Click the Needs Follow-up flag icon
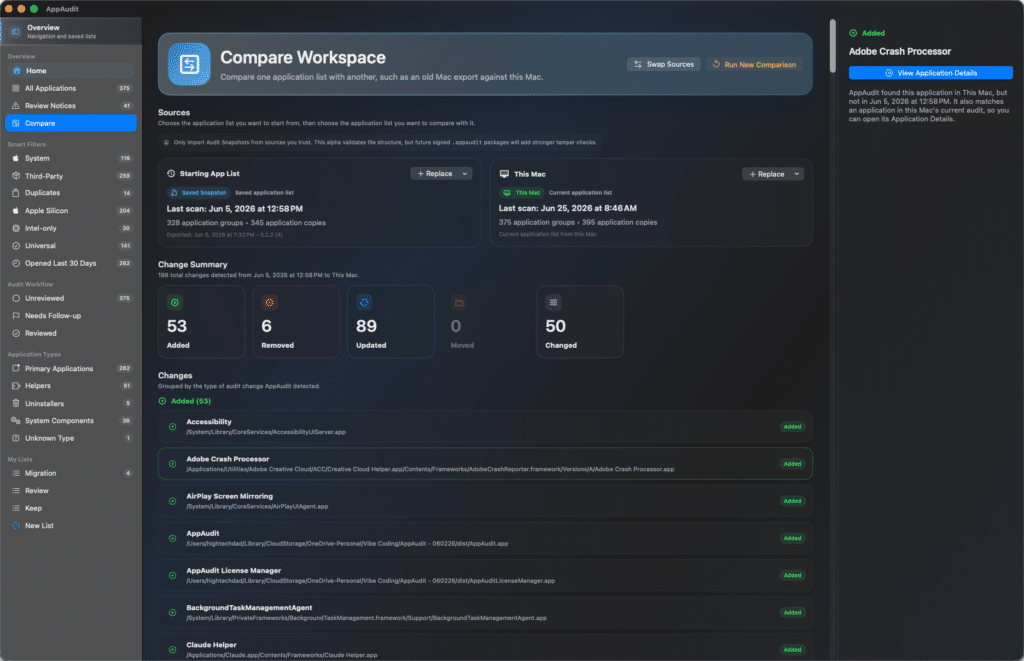This screenshot has width=1024, height=661. coord(16,316)
